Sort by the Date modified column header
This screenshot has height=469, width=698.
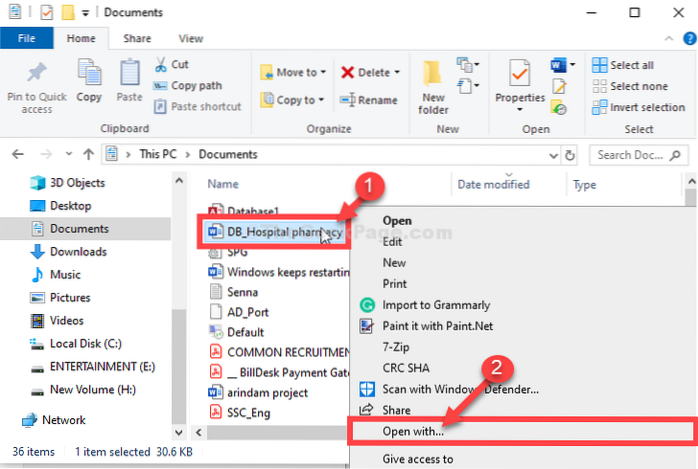coord(493,185)
